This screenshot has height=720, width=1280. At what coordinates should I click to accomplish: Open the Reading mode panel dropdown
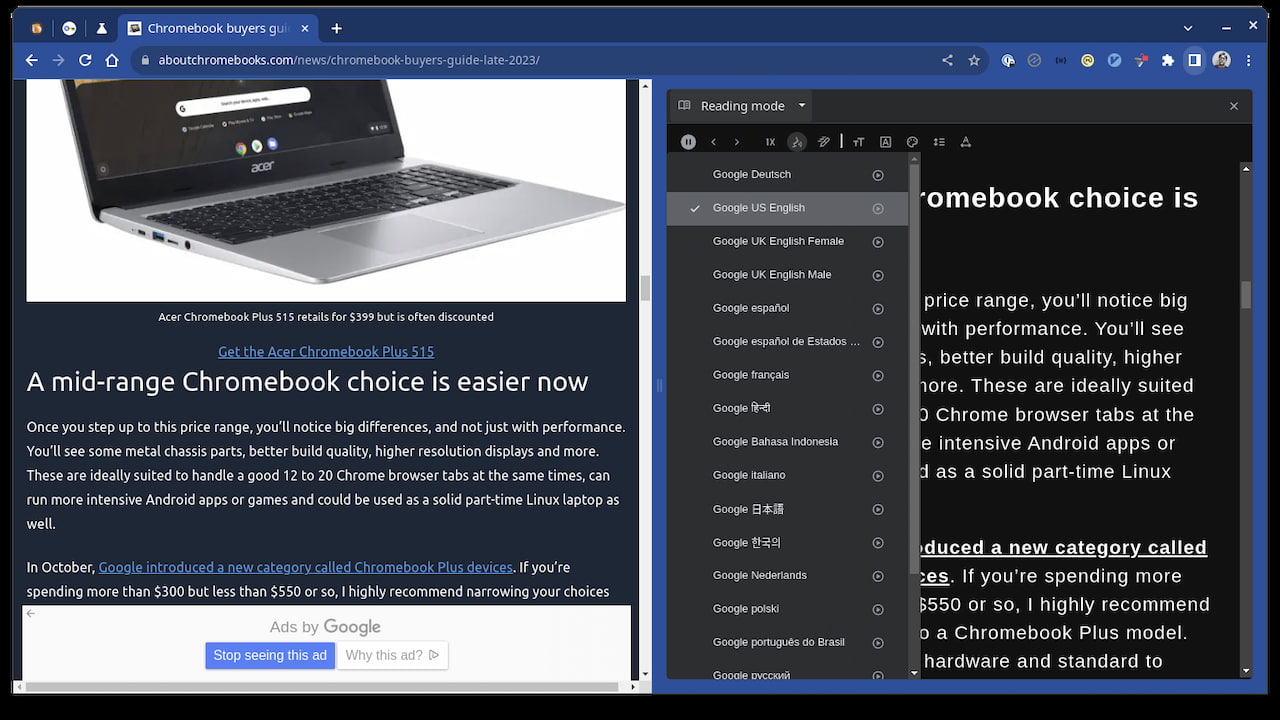click(801, 105)
